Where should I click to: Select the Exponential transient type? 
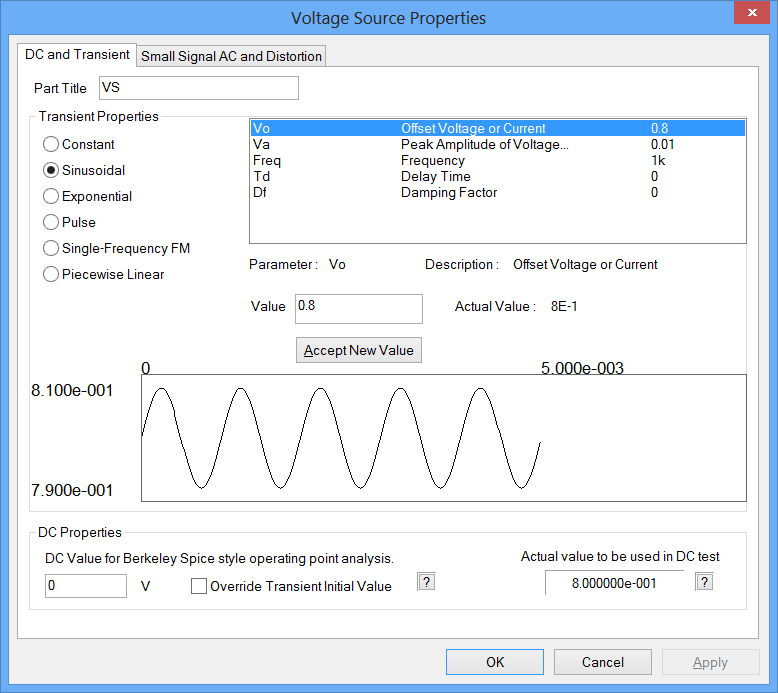click(51, 197)
